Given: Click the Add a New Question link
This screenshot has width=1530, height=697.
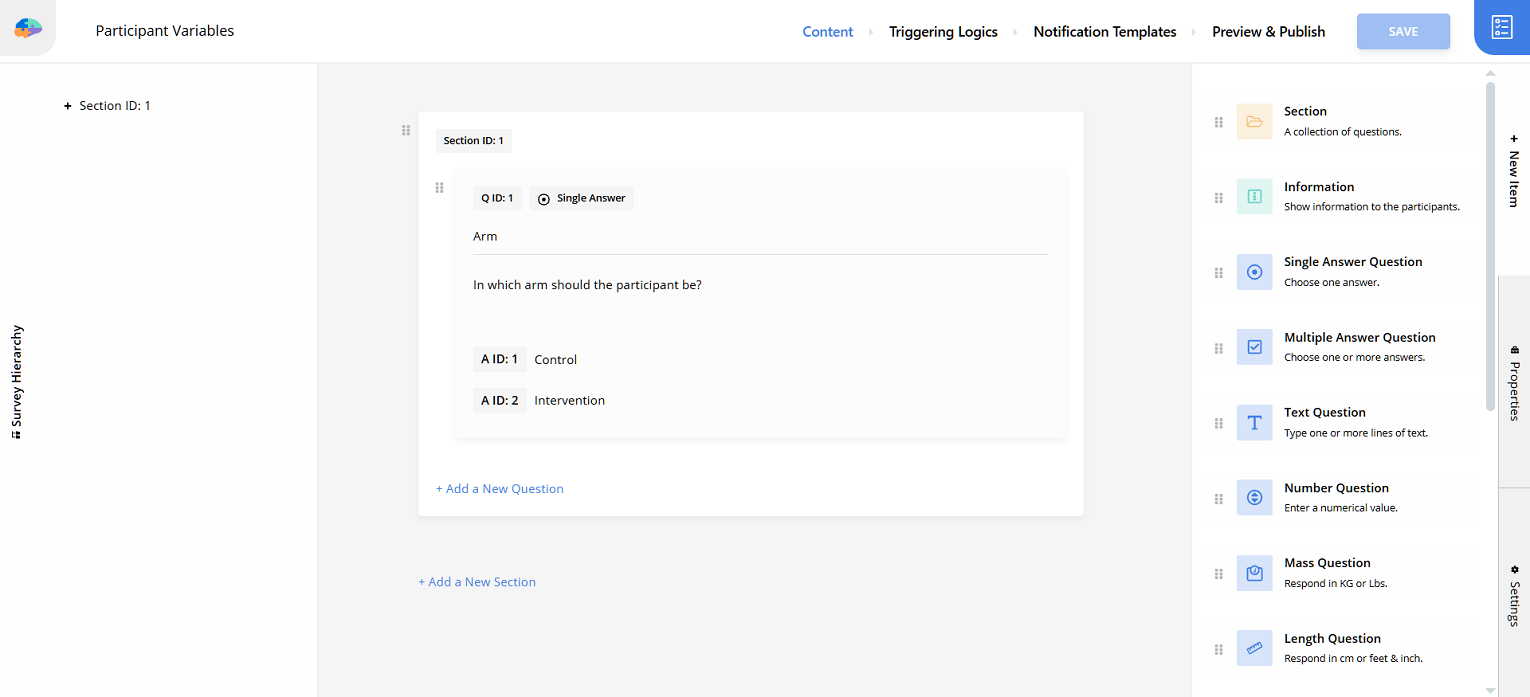Looking at the screenshot, I should tap(499, 489).
